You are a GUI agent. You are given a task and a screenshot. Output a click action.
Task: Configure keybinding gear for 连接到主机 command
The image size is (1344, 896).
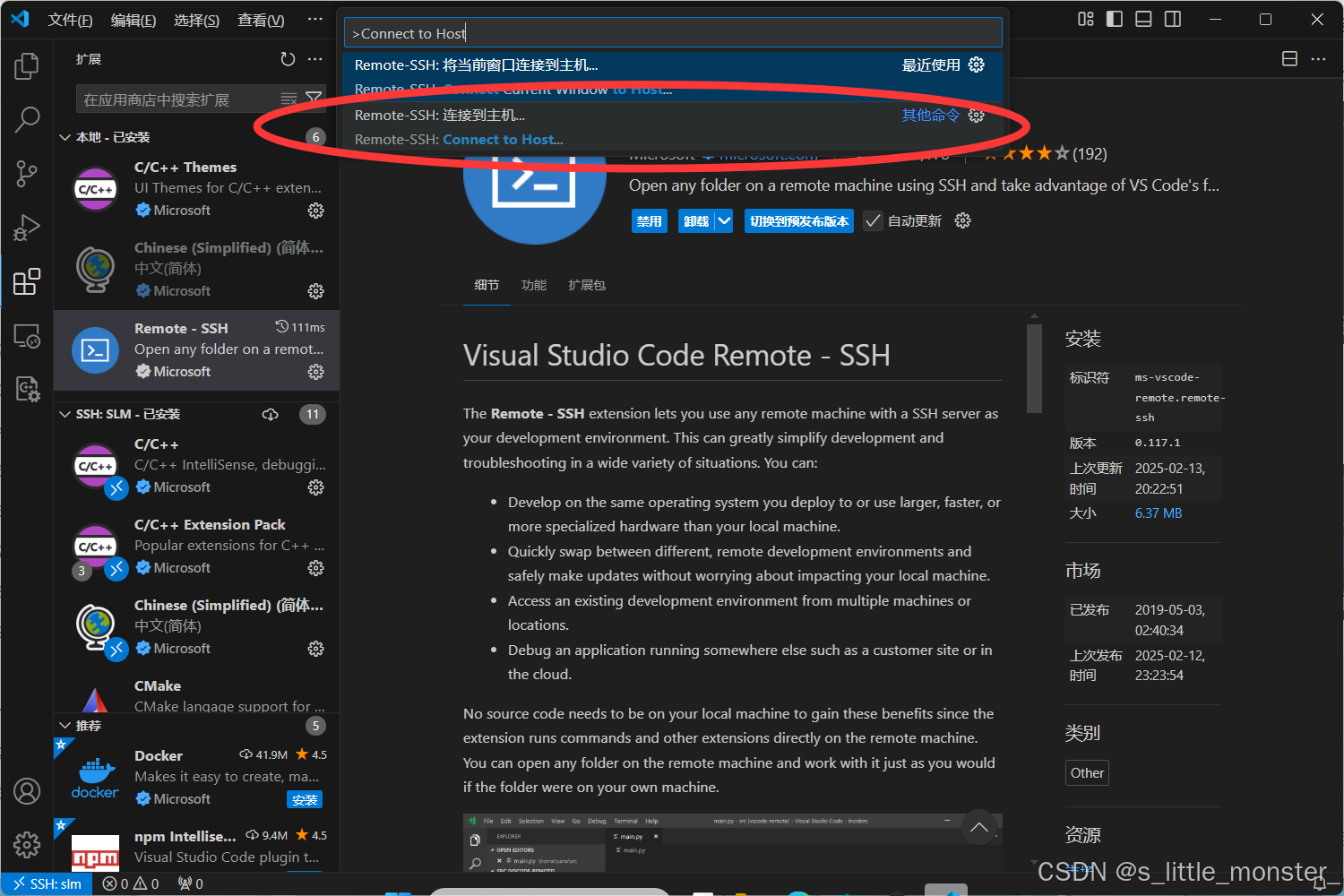click(977, 115)
